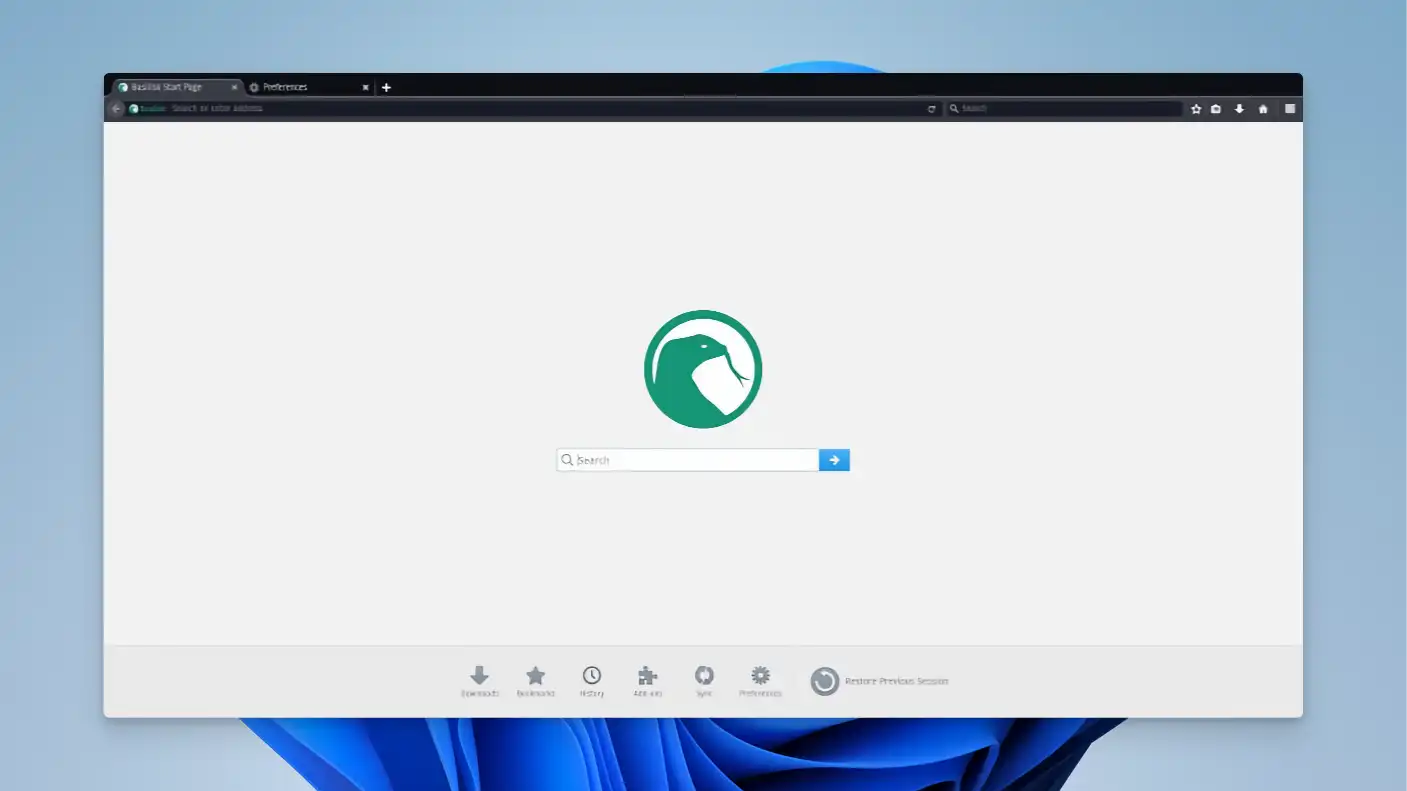Open the search engine dropdown in search bar
Image resolution: width=1407 pixels, height=791 pixels.
[x=955, y=108]
